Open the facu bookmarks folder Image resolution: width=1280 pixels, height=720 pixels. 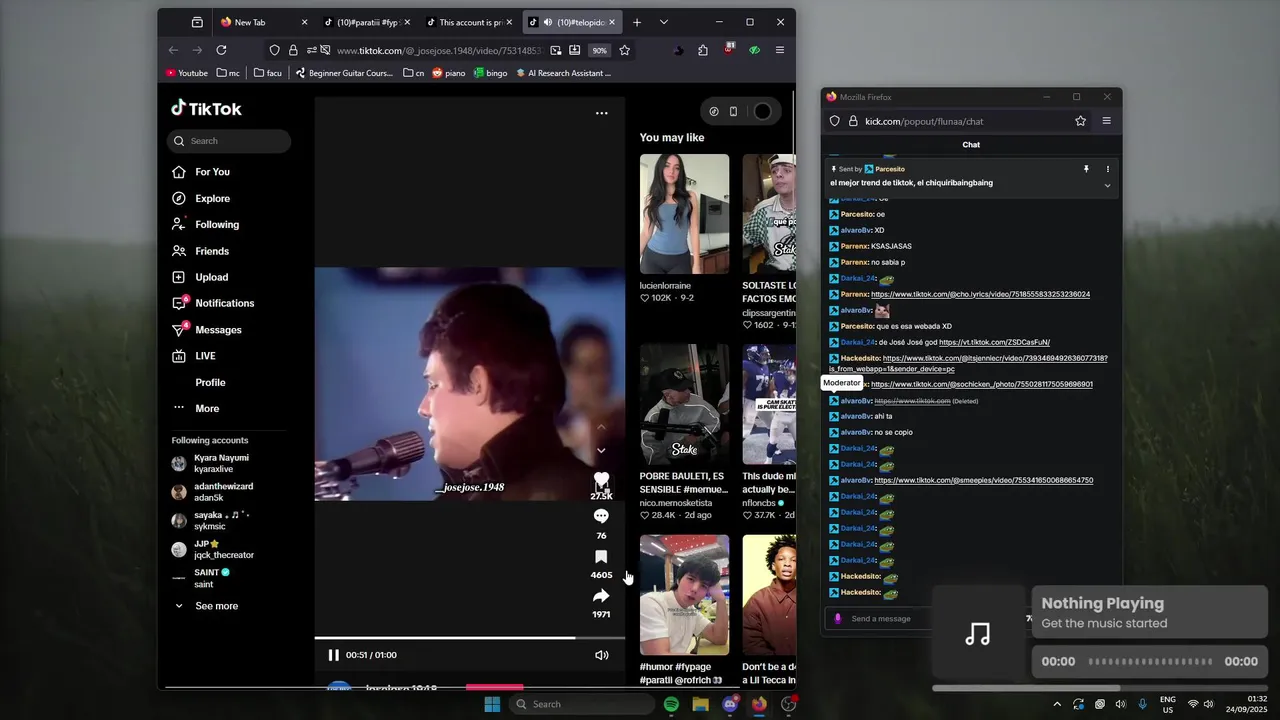click(268, 73)
